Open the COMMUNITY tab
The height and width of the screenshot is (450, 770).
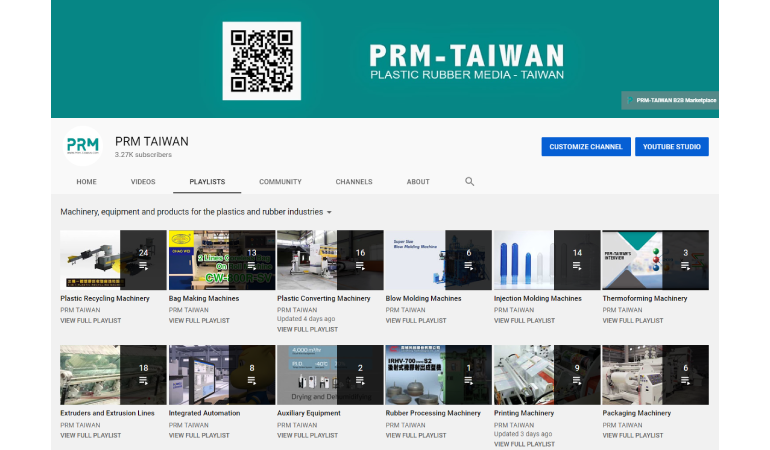click(280, 182)
